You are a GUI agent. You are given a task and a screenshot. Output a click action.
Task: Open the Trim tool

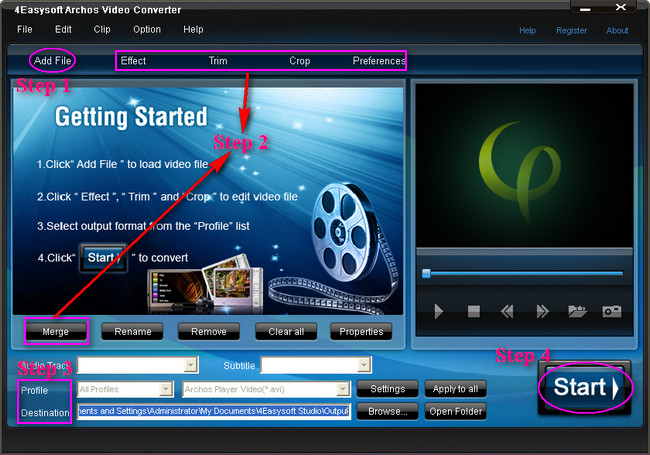point(218,61)
